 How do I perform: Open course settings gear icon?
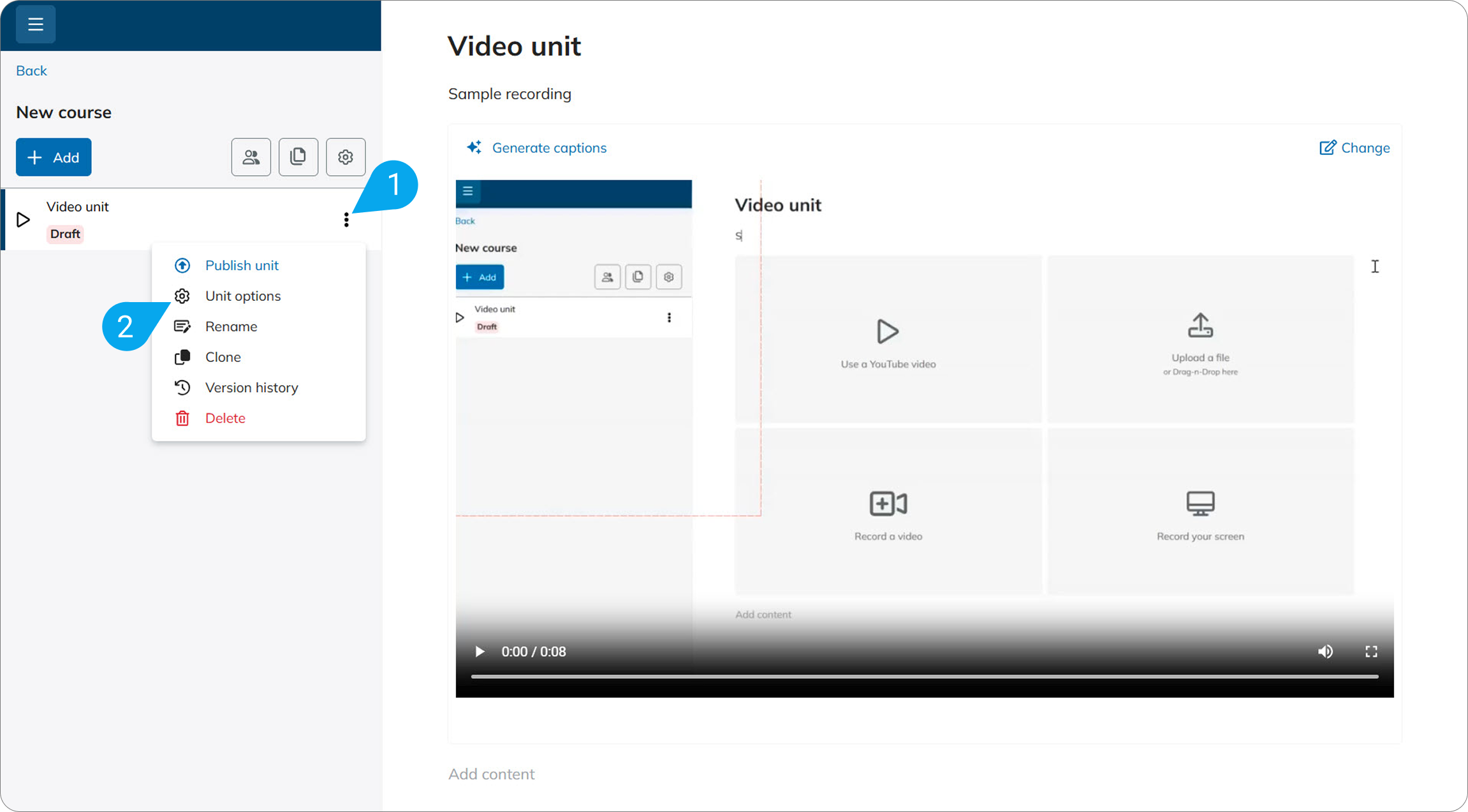click(x=345, y=157)
